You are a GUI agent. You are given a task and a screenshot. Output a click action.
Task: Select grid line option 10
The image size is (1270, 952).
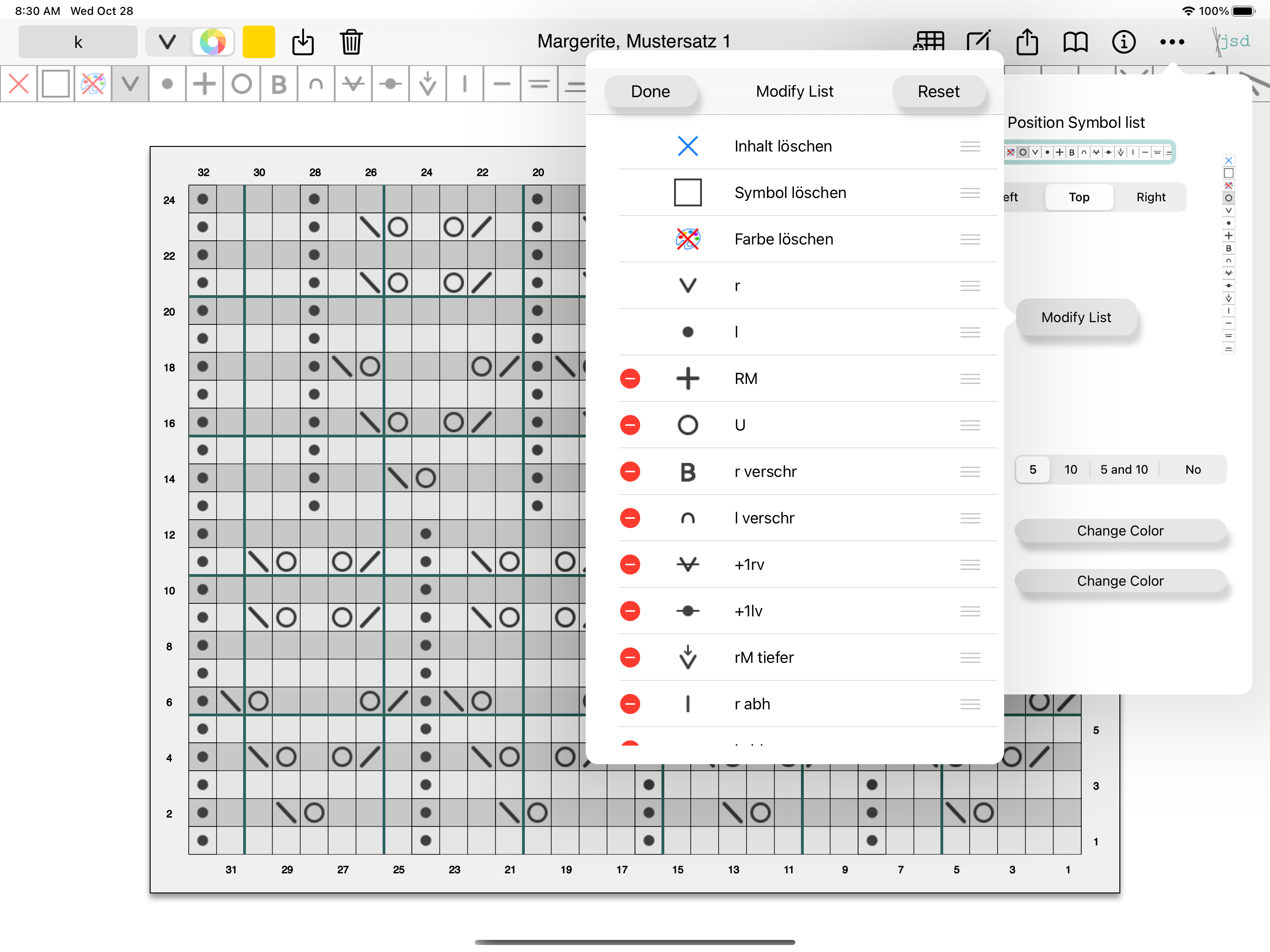1070,469
